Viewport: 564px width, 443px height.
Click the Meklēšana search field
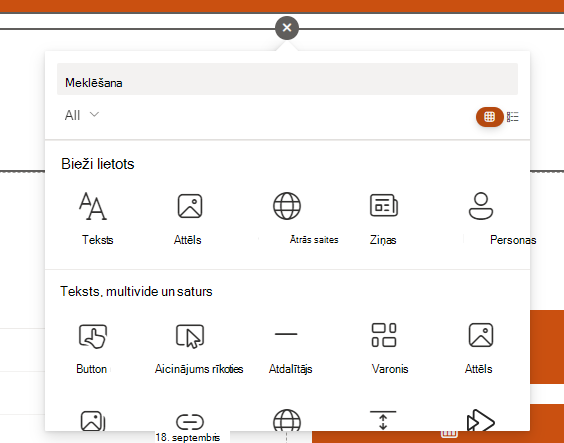[x=287, y=79]
